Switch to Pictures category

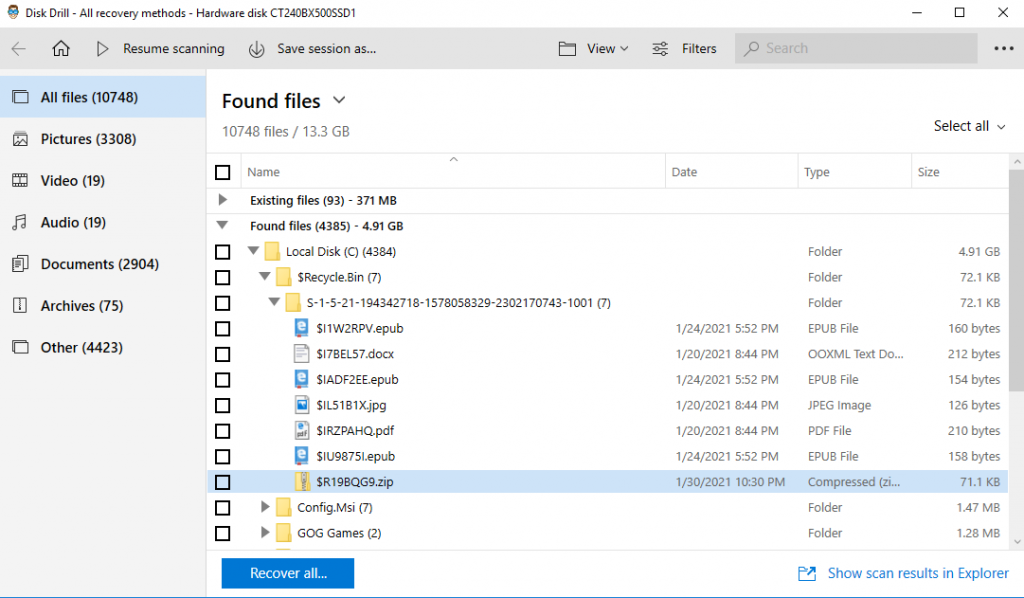click(x=88, y=139)
